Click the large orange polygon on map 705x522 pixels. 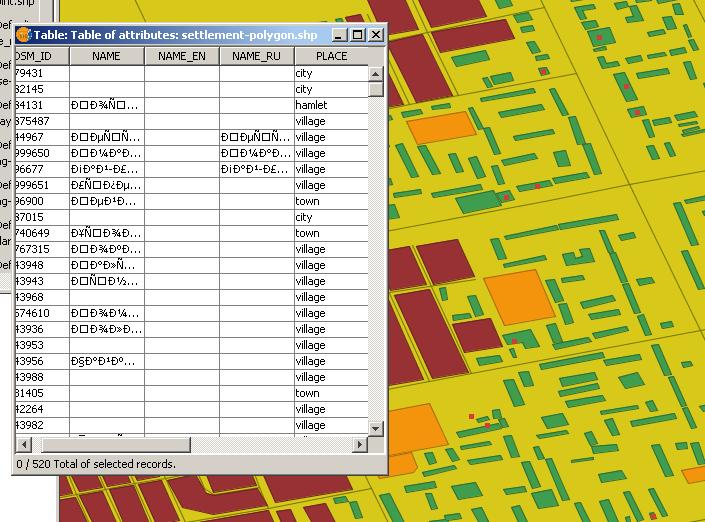517,297
